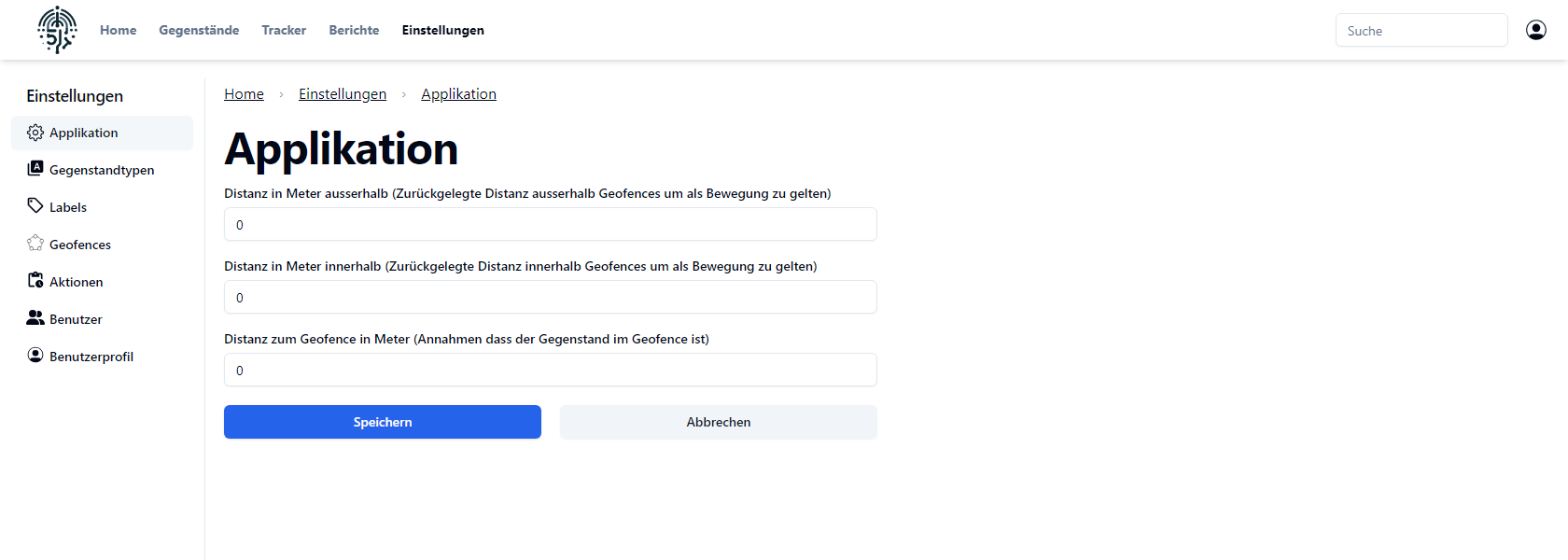Click the Distanz in Meter ausserhalb field
The width and height of the screenshot is (1568, 560).
pos(551,225)
